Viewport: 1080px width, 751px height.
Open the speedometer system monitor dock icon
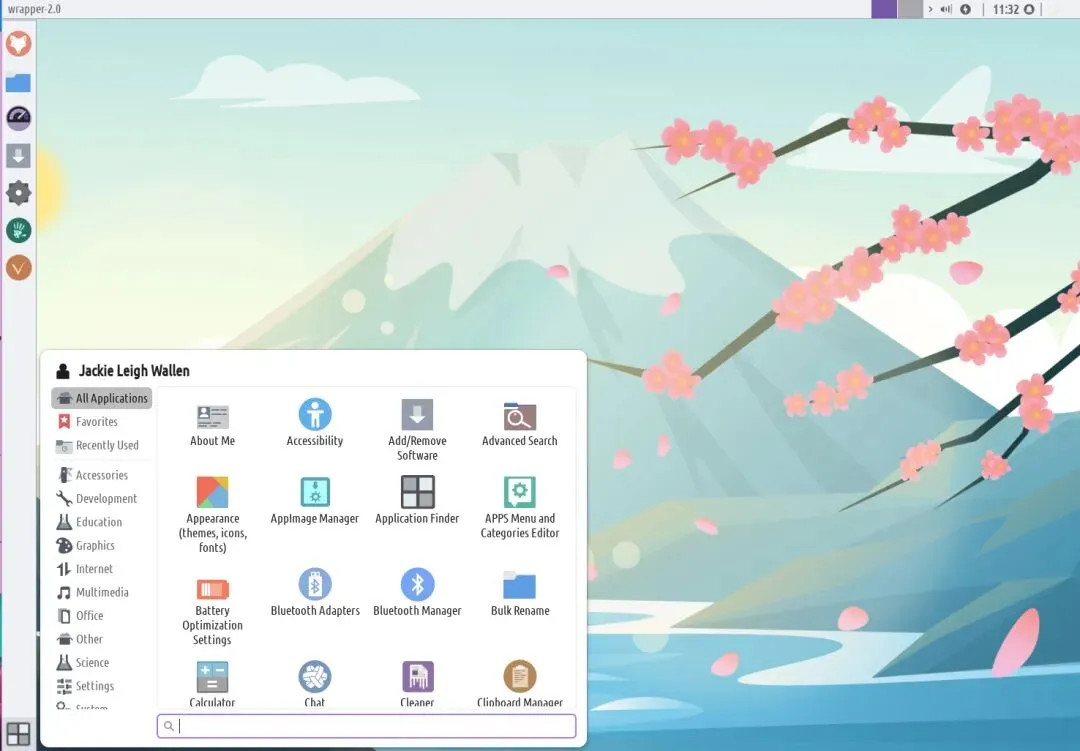(19, 119)
